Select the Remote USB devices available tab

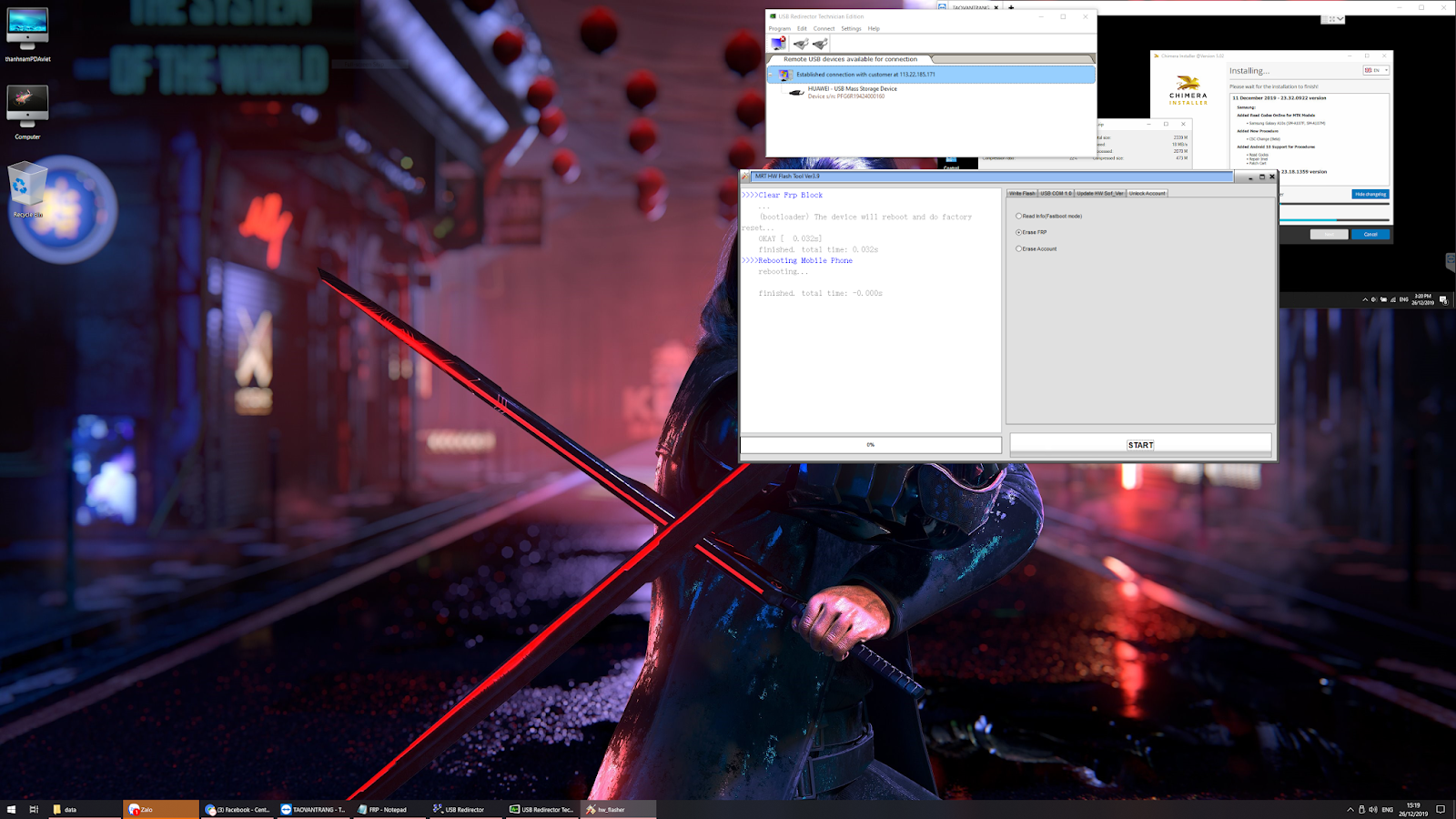pyautogui.click(x=850, y=59)
